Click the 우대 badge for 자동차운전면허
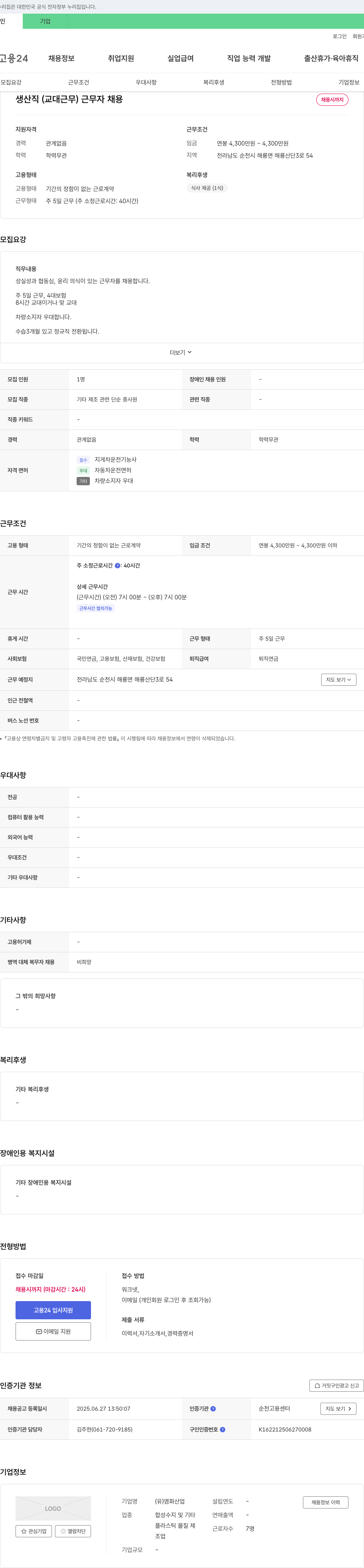The width and height of the screenshot is (364, 1568). pos(83,470)
